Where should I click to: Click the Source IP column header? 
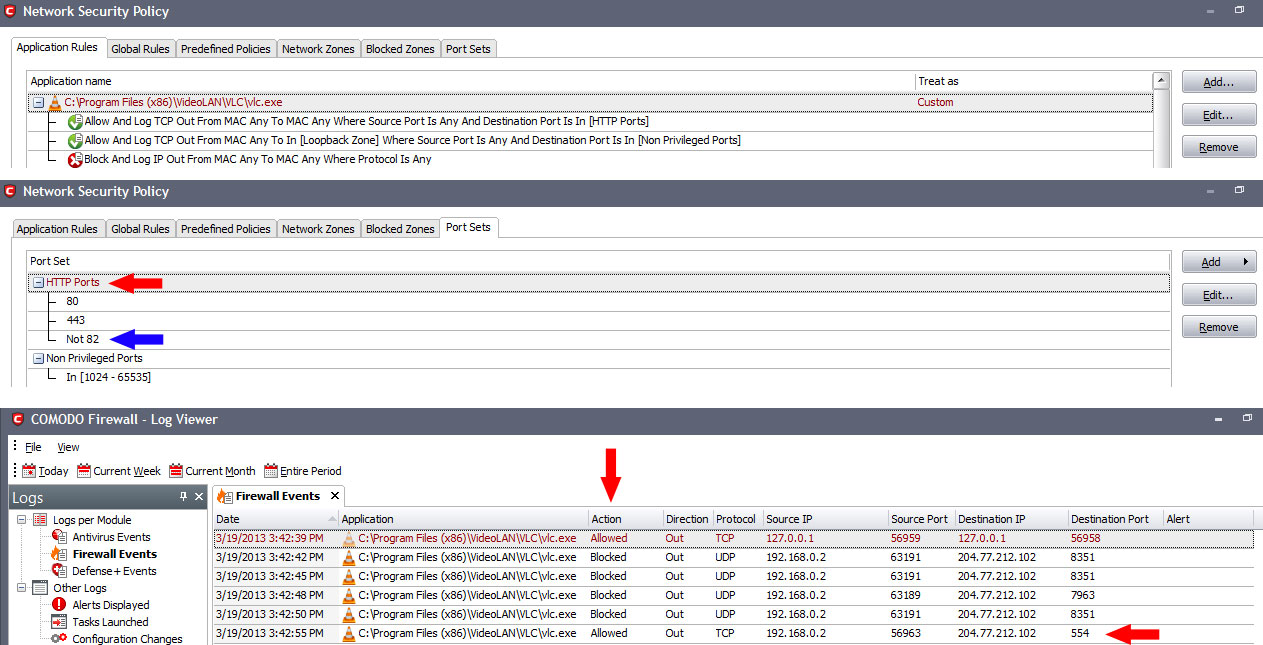[826, 519]
